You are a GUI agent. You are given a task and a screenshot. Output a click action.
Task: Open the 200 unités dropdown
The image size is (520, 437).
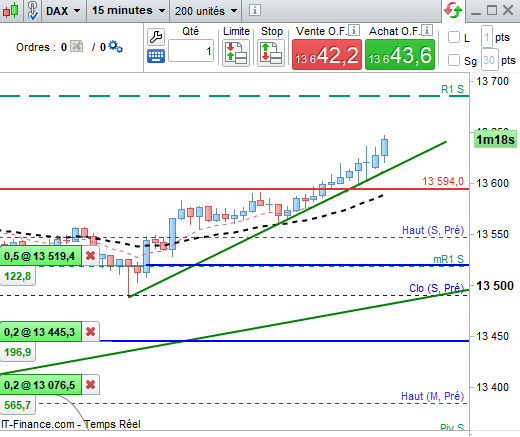pos(206,11)
